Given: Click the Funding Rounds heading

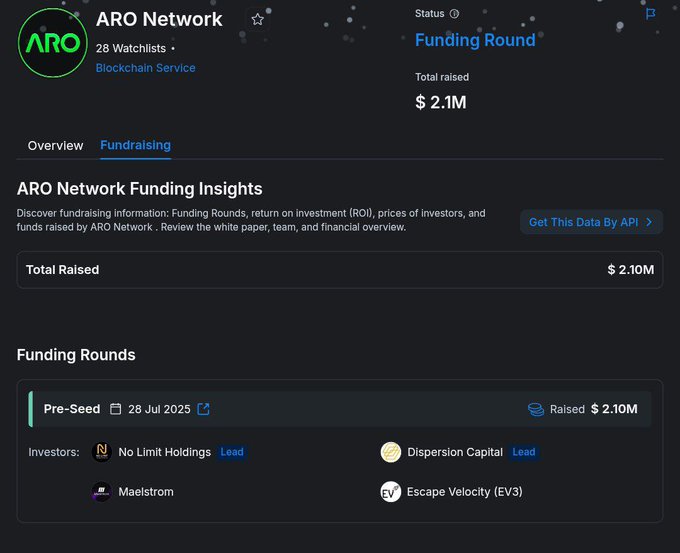Looking at the screenshot, I should coord(76,355).
